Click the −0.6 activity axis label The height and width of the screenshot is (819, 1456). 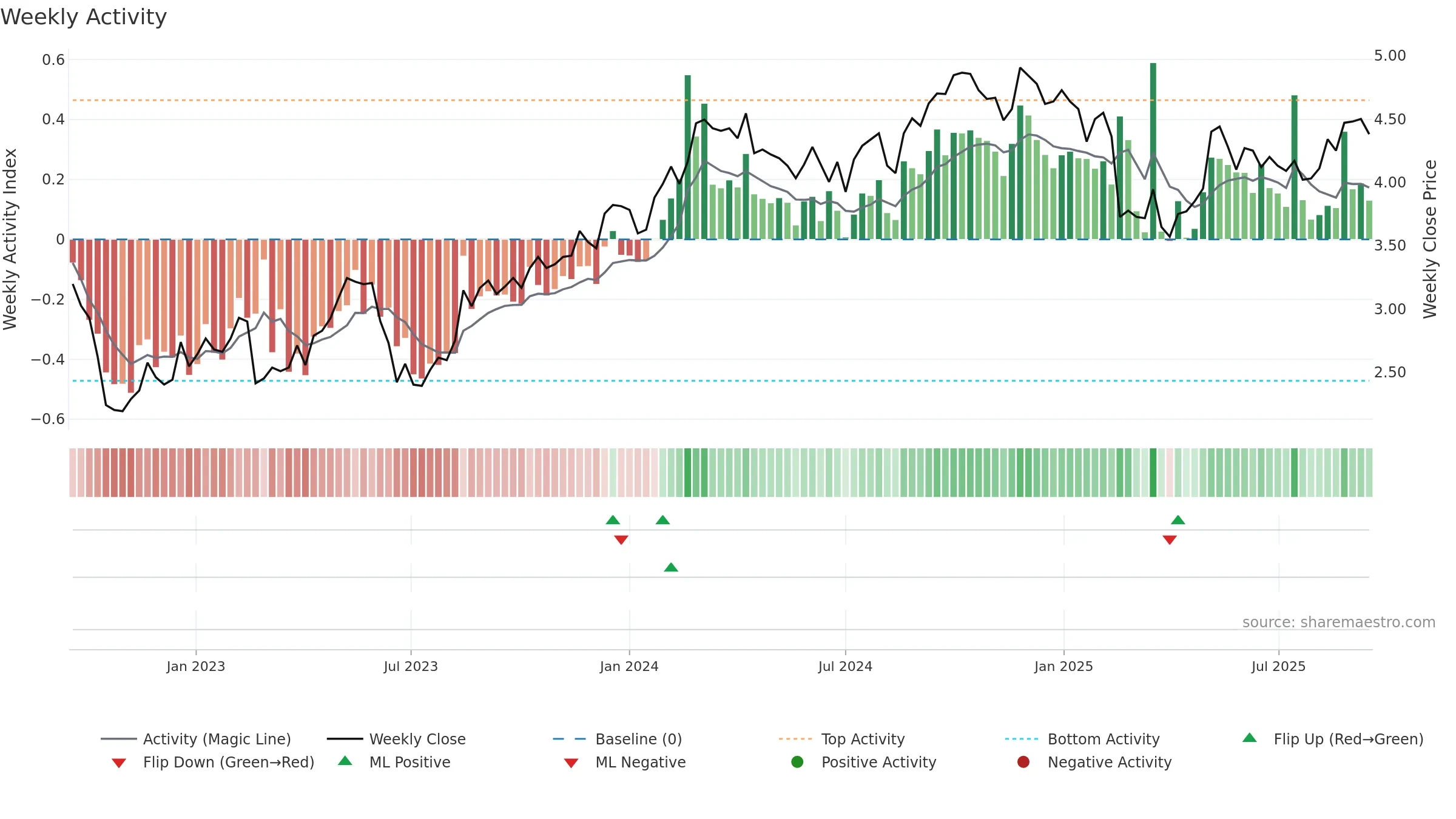coord(48,419)
